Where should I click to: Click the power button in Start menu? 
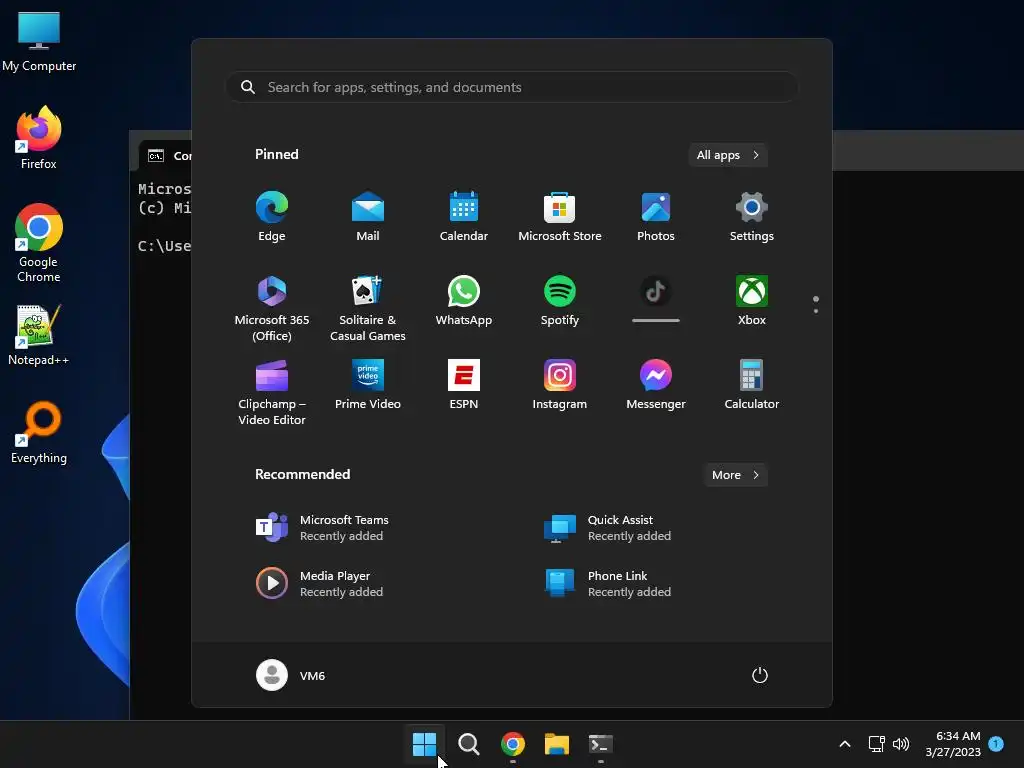pos(760,675)
